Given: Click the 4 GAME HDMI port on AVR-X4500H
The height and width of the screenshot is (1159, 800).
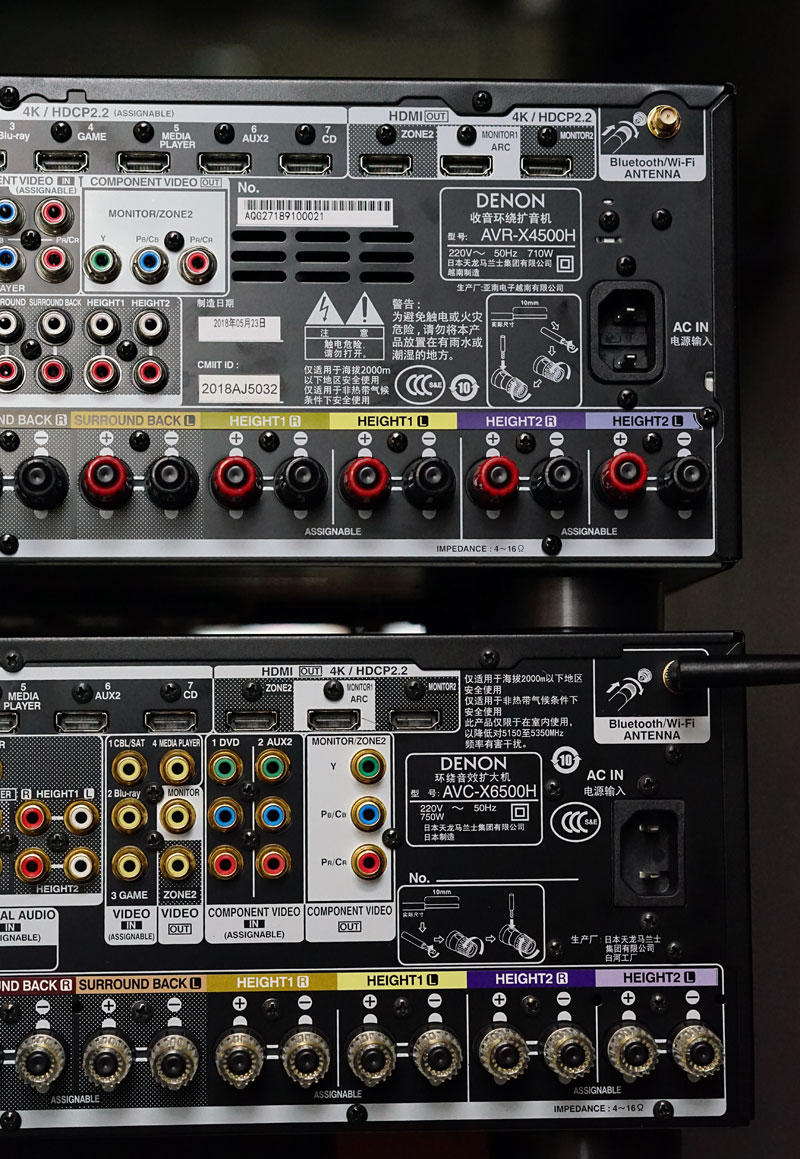Looking at the screenshot, I should (61, 160).
